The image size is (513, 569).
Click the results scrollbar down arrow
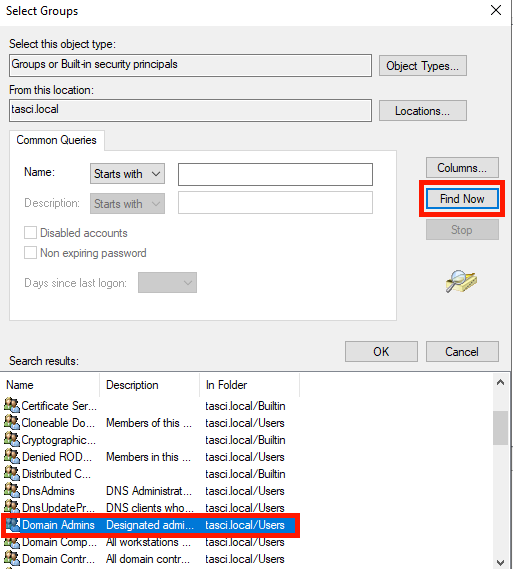[x=500, y=562]
